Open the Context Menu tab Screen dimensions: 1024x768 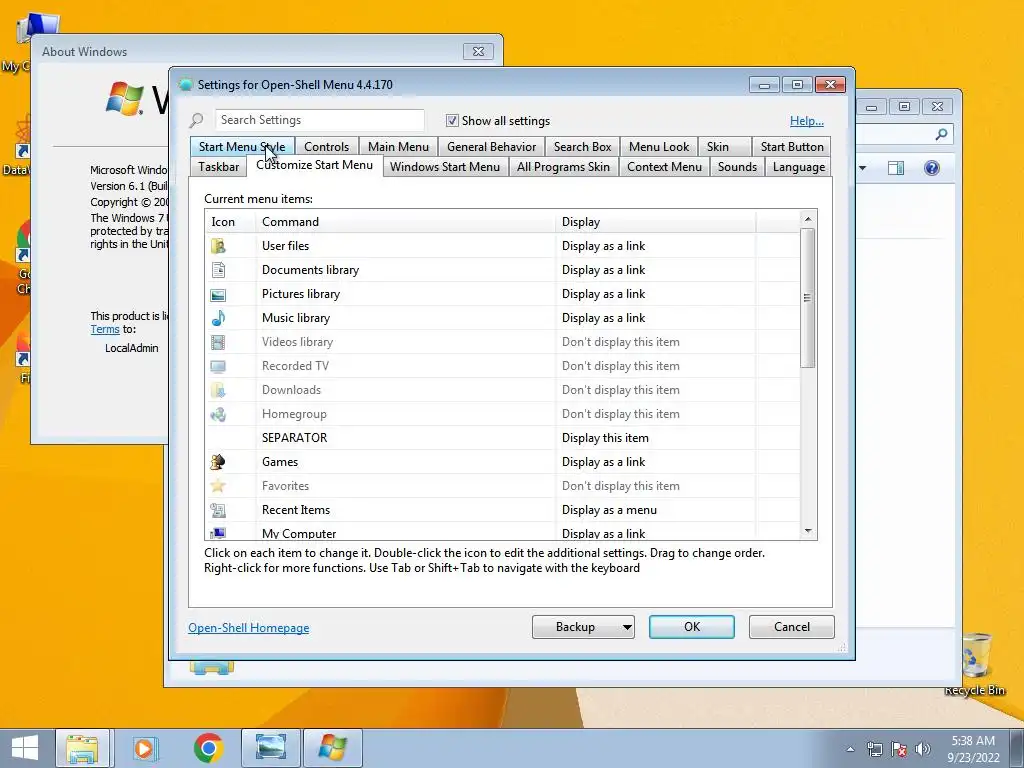664,167
